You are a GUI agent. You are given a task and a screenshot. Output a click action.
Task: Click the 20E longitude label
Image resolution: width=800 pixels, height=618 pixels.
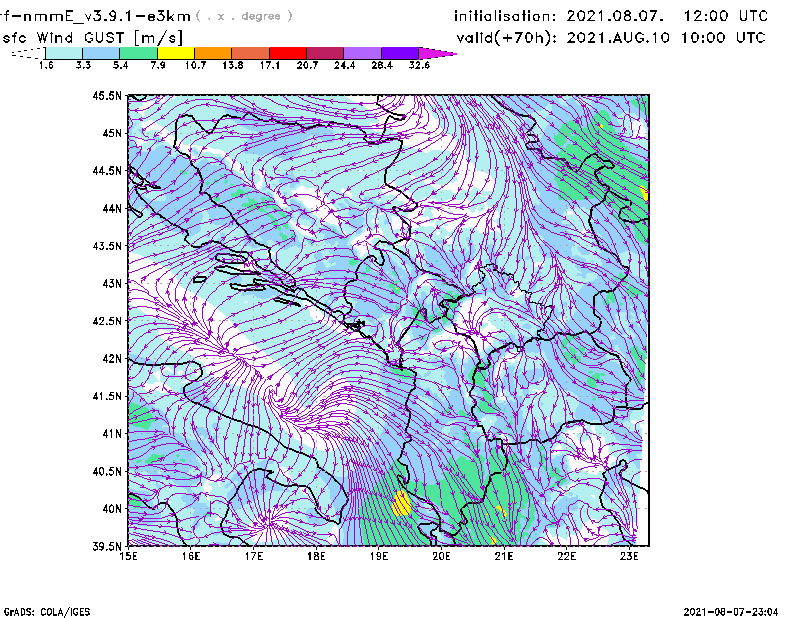441,556
